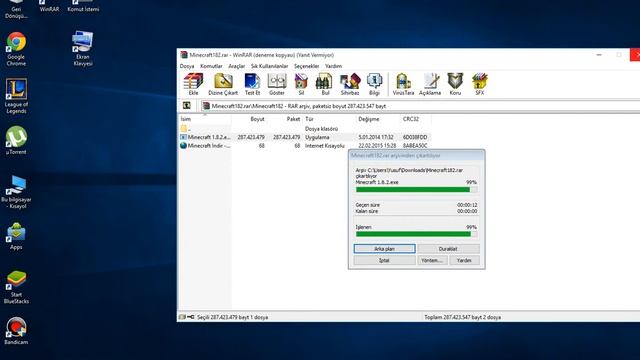The width and height of the screenshot is (640, 360).
Task: Select Bu bilgisayar desktop shortcut
Action: point(16,192)
